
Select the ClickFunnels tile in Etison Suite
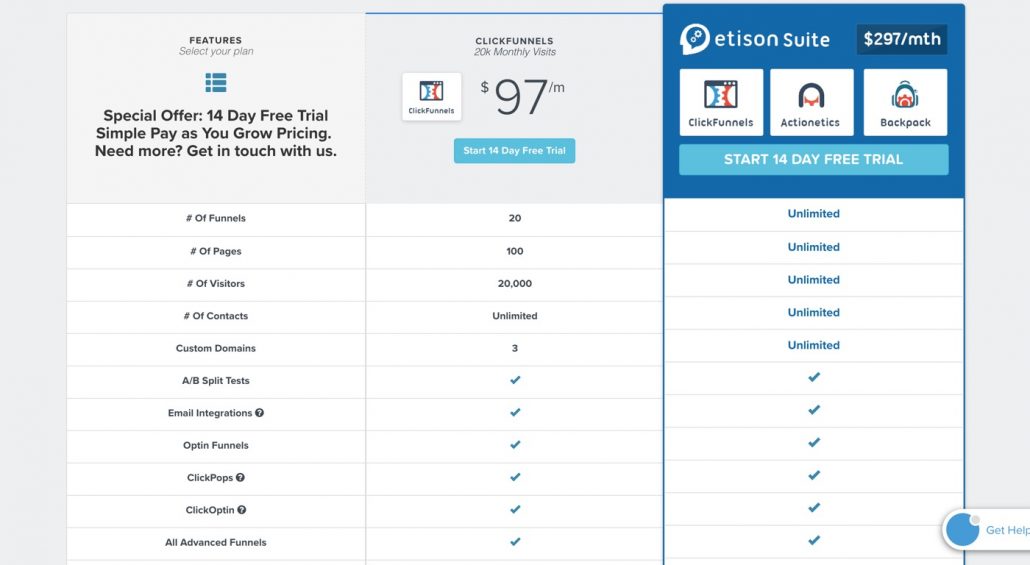[721, 102]
